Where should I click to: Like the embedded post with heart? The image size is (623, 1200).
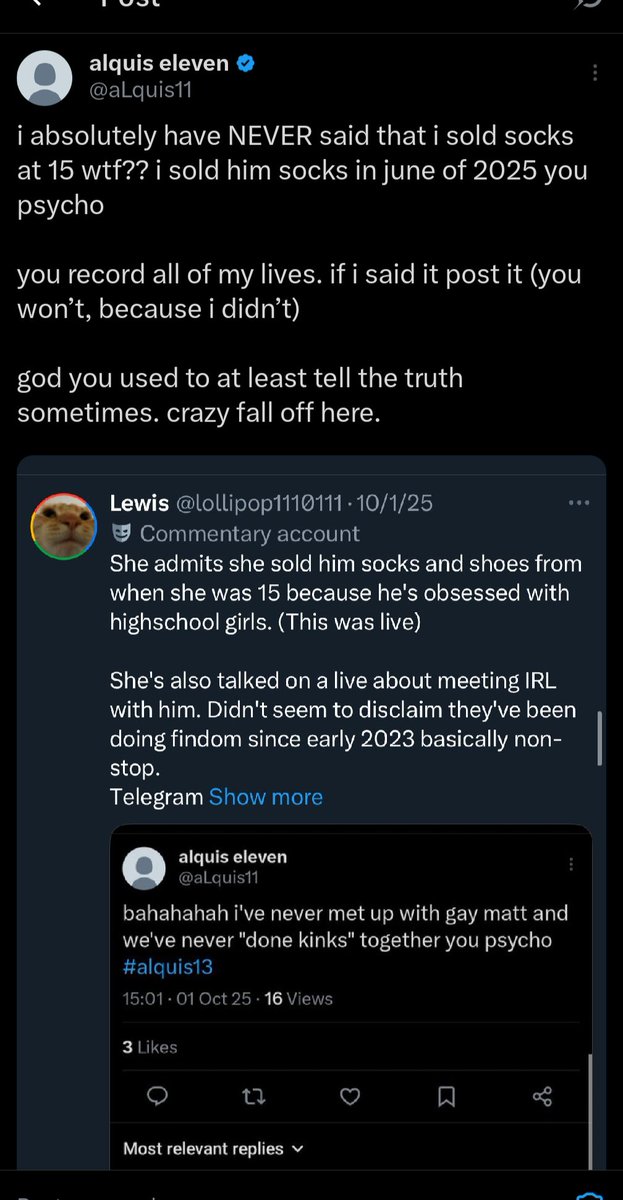350,1097
